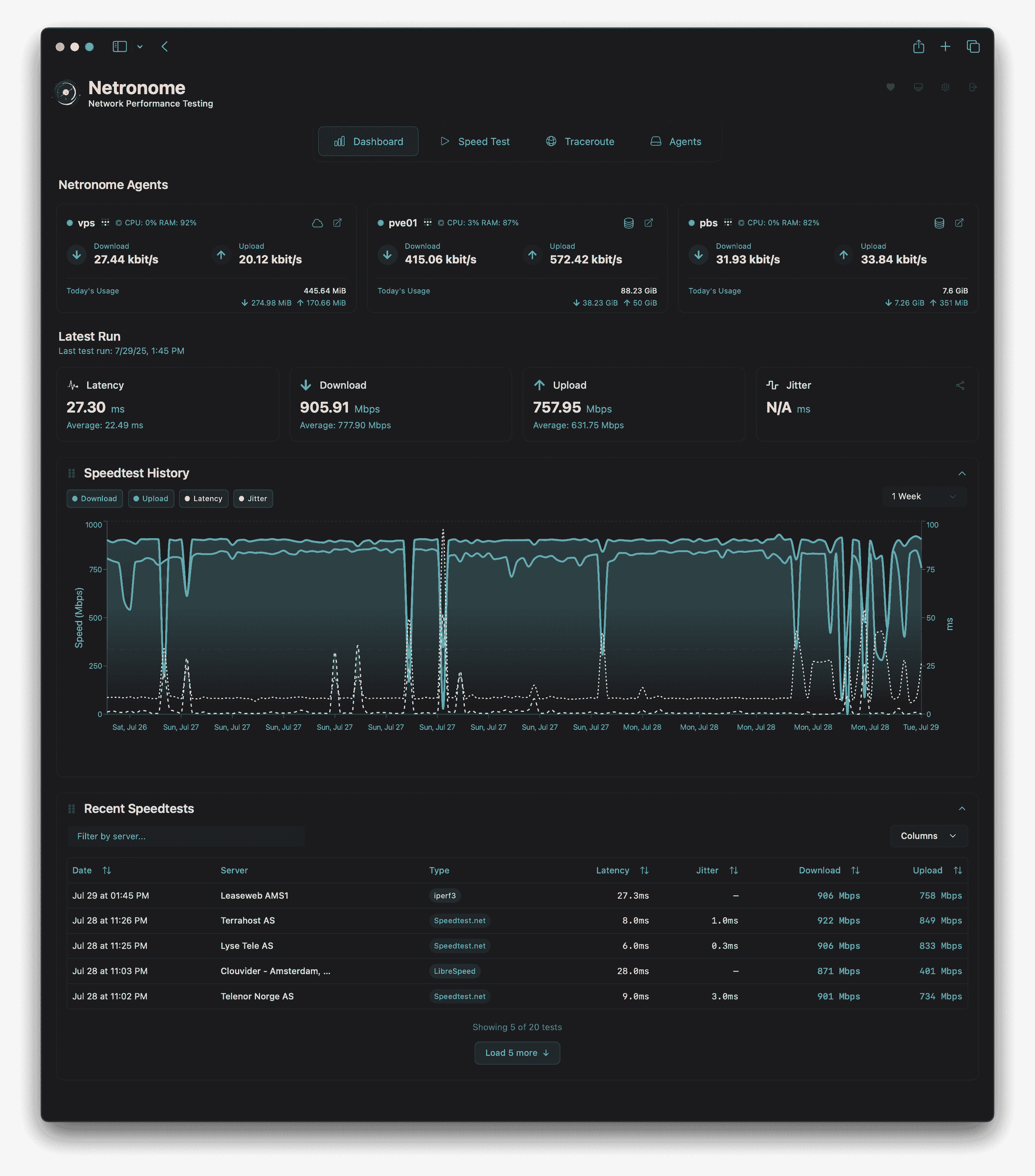Click the share icon on Jitter card
The height and width of the screenshot is (1176, 1035).
pos(960,385)
